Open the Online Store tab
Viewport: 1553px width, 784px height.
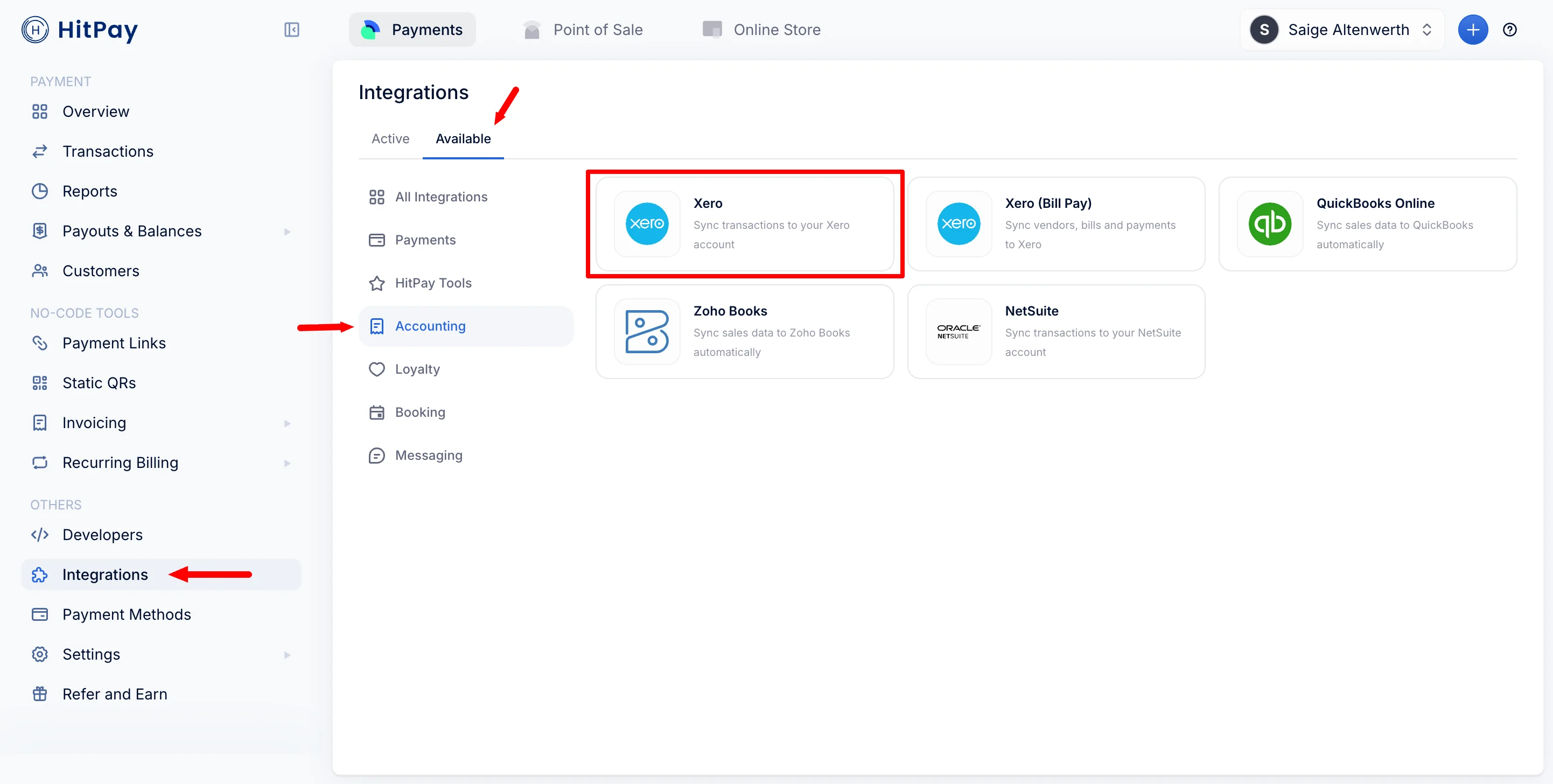pos(761,30)
